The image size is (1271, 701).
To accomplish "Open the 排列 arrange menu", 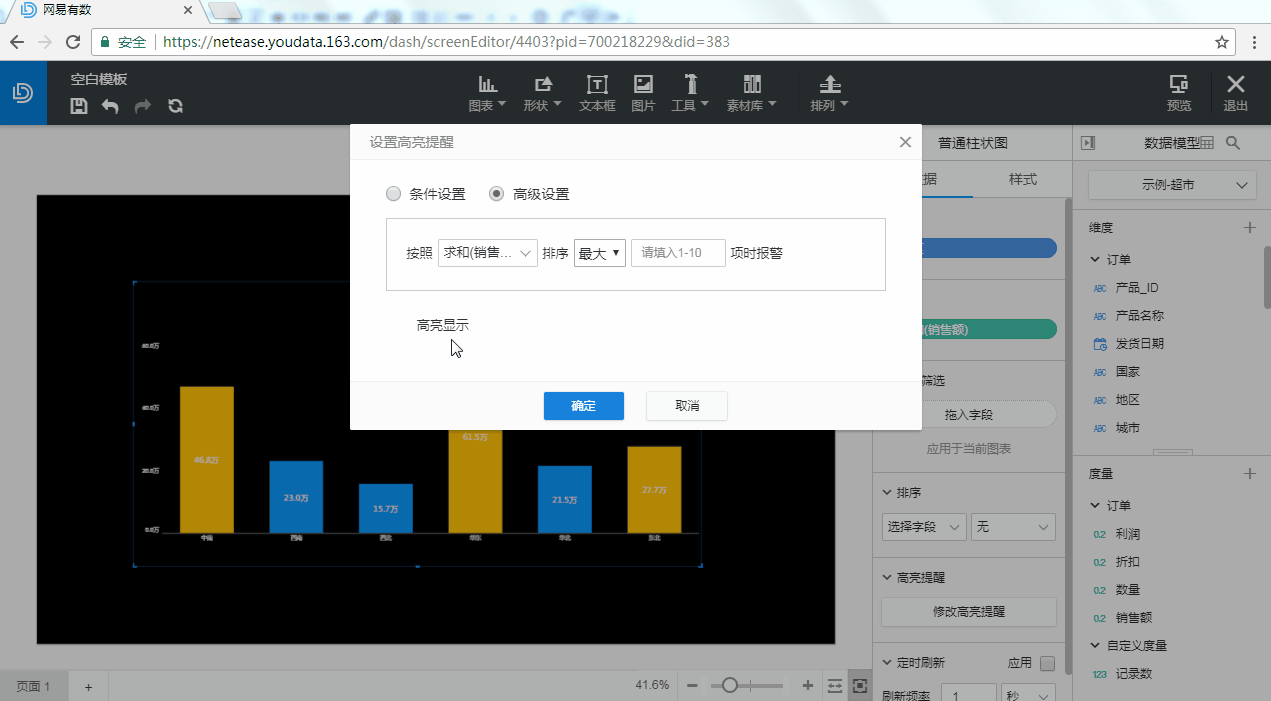I will pyautogui.click(x=829, y=93).
